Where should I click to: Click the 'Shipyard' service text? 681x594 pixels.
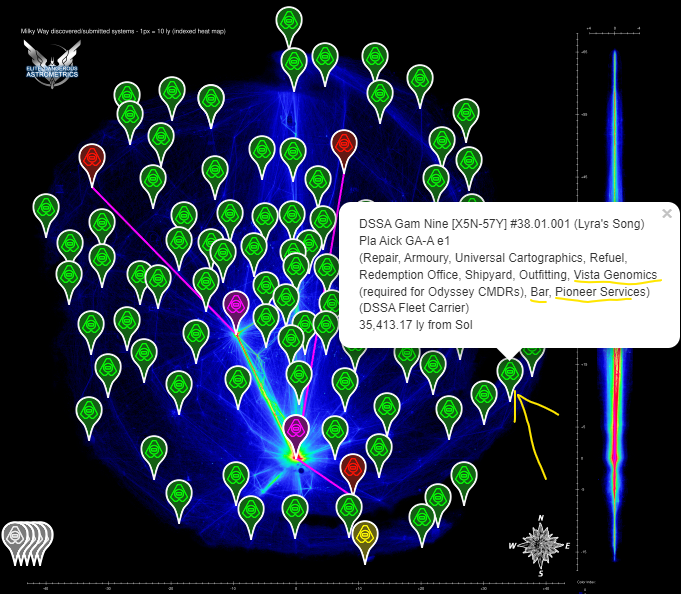[x=488, y=275]
